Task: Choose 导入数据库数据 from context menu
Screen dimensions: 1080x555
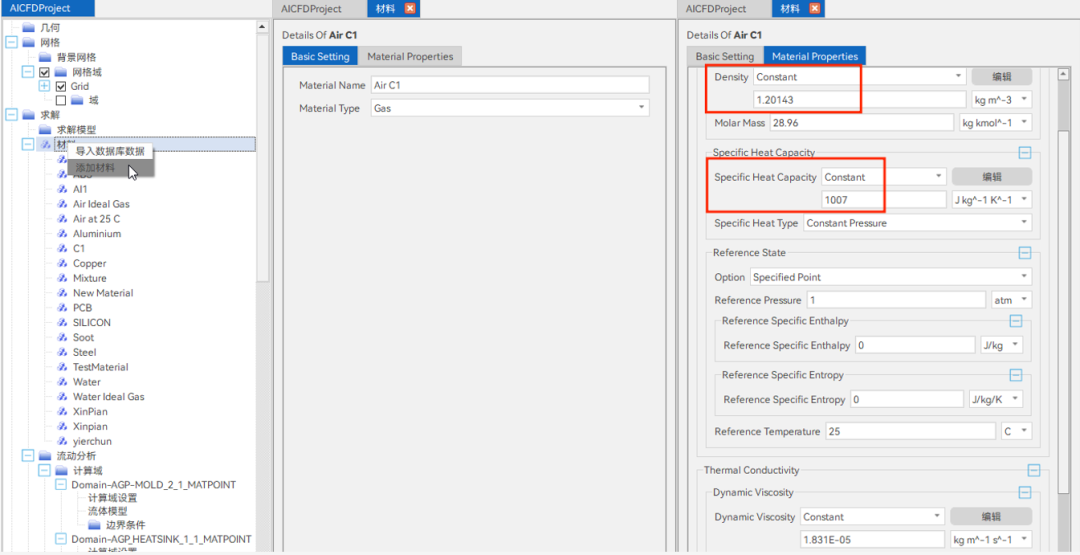Action: coord(110,151)
